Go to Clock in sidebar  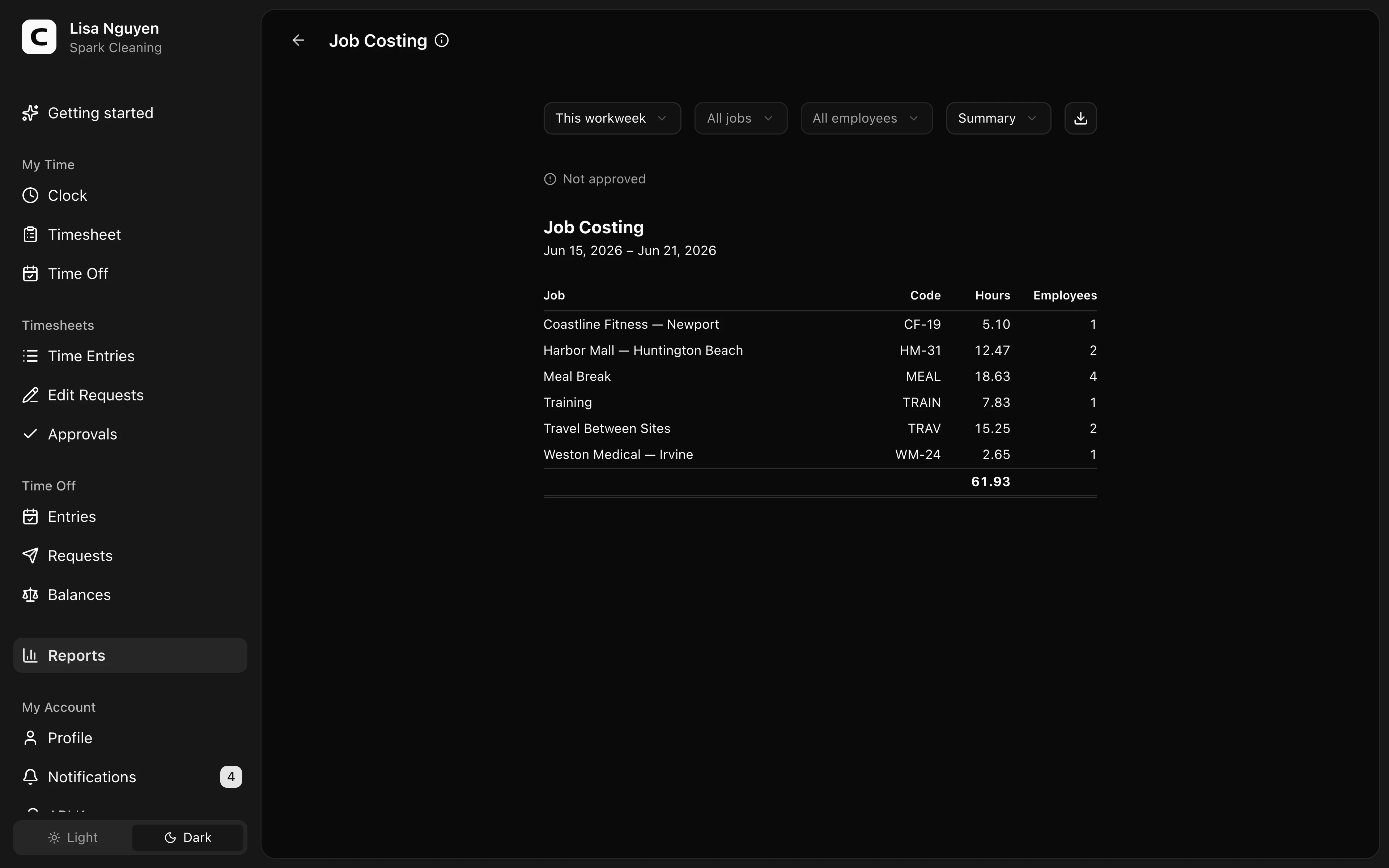tap(130, 196)
